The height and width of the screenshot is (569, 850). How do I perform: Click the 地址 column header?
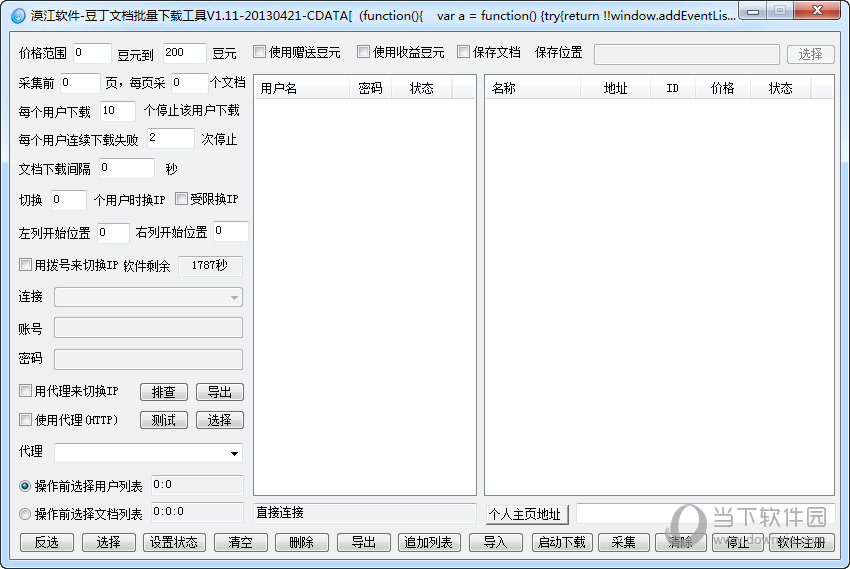(x=615, y=88)
